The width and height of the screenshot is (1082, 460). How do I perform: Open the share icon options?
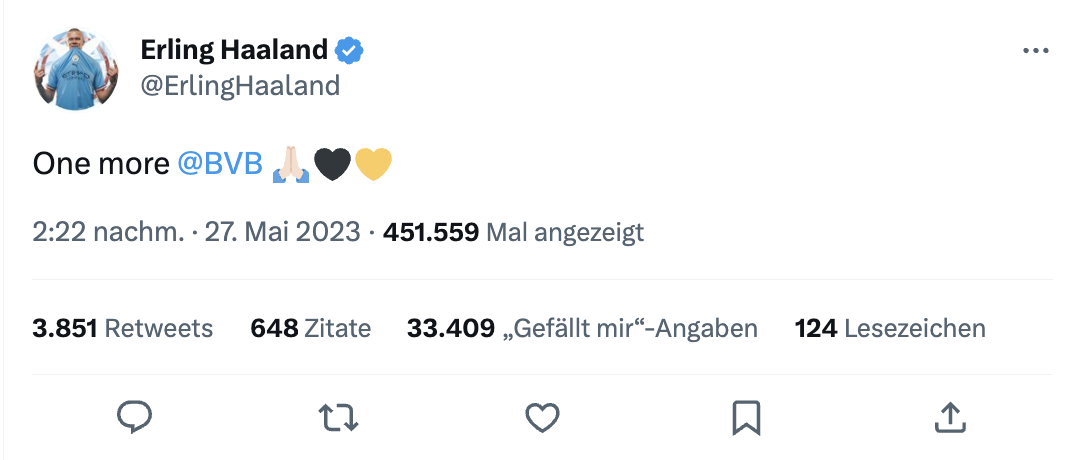(949, 417)
